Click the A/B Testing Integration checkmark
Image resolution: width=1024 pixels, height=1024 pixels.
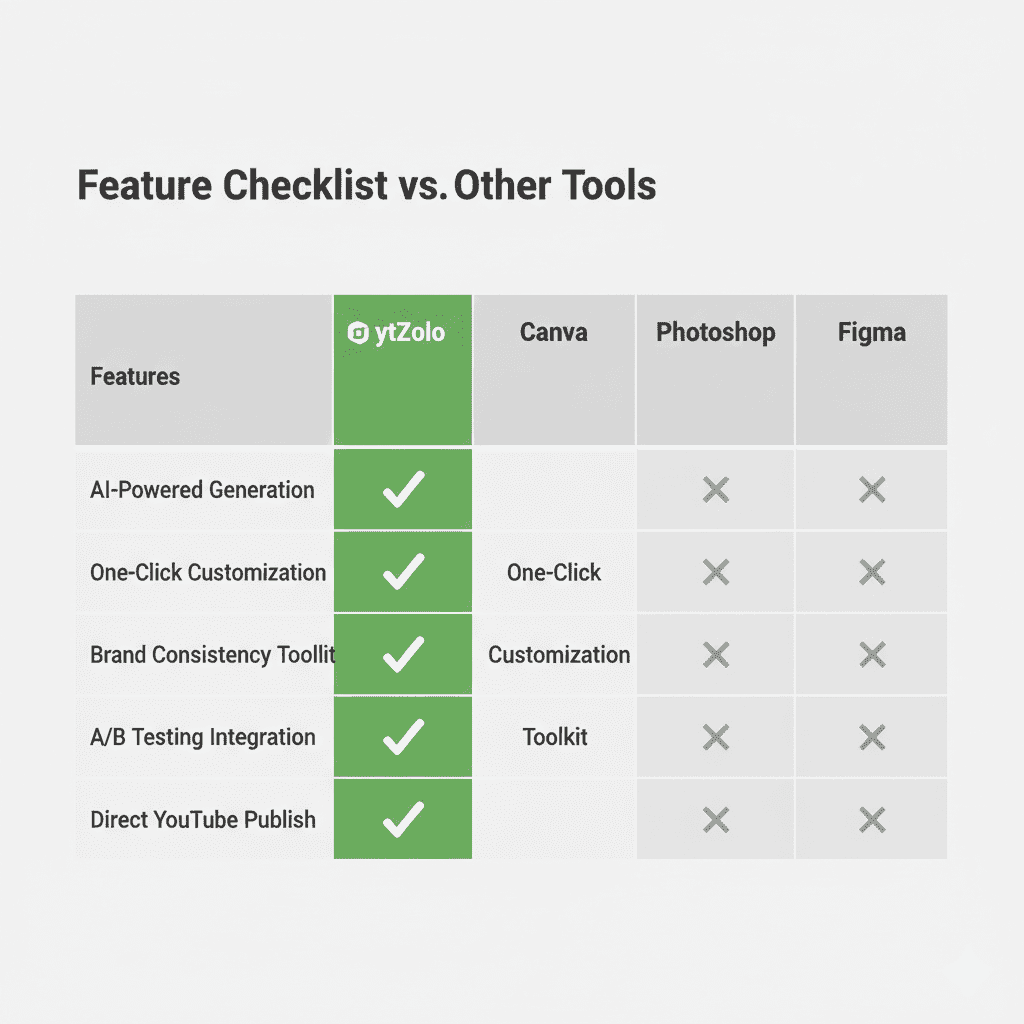403,737
